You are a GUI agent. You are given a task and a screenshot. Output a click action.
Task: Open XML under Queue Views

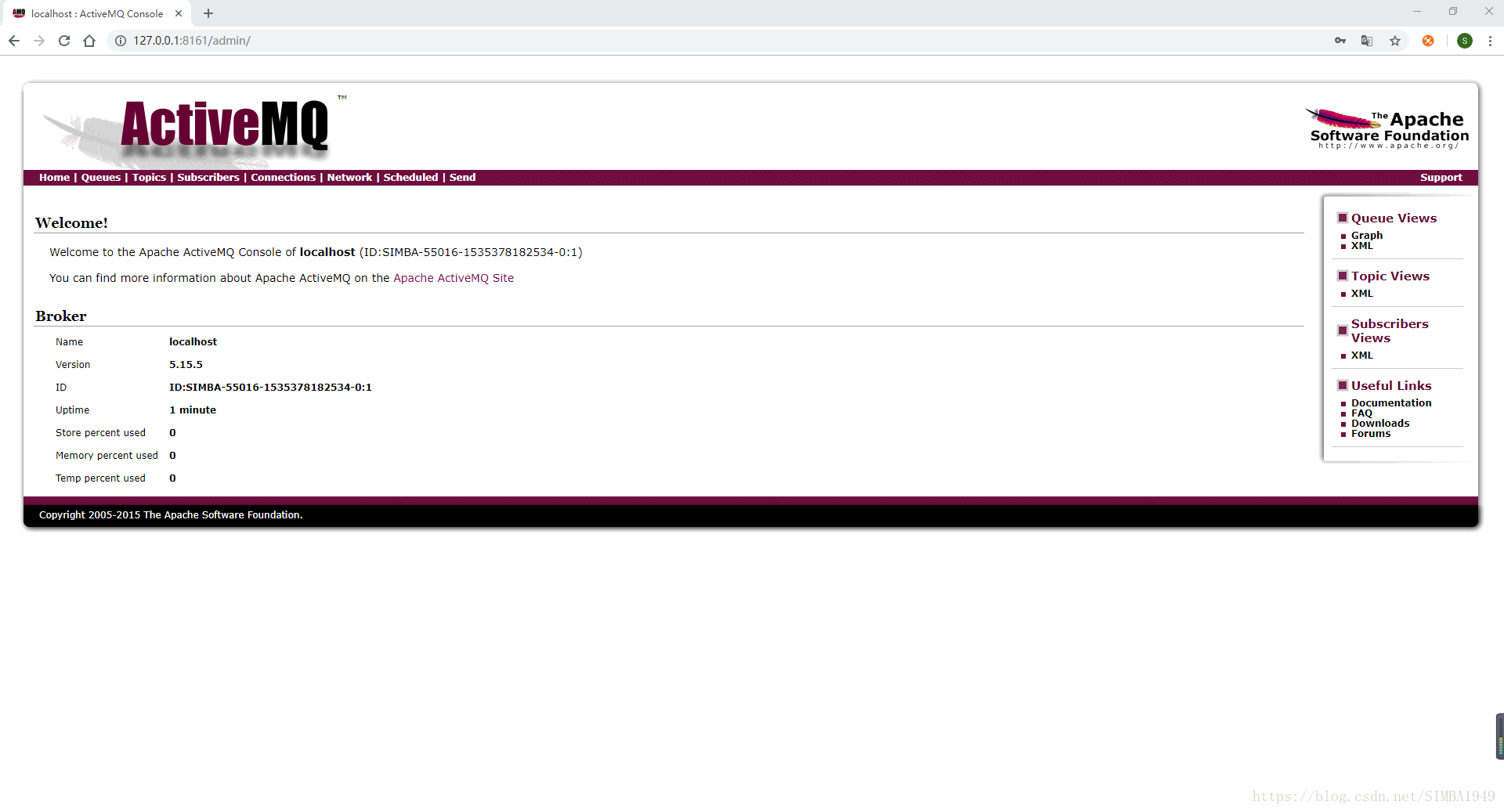(x=1361, y=246)
